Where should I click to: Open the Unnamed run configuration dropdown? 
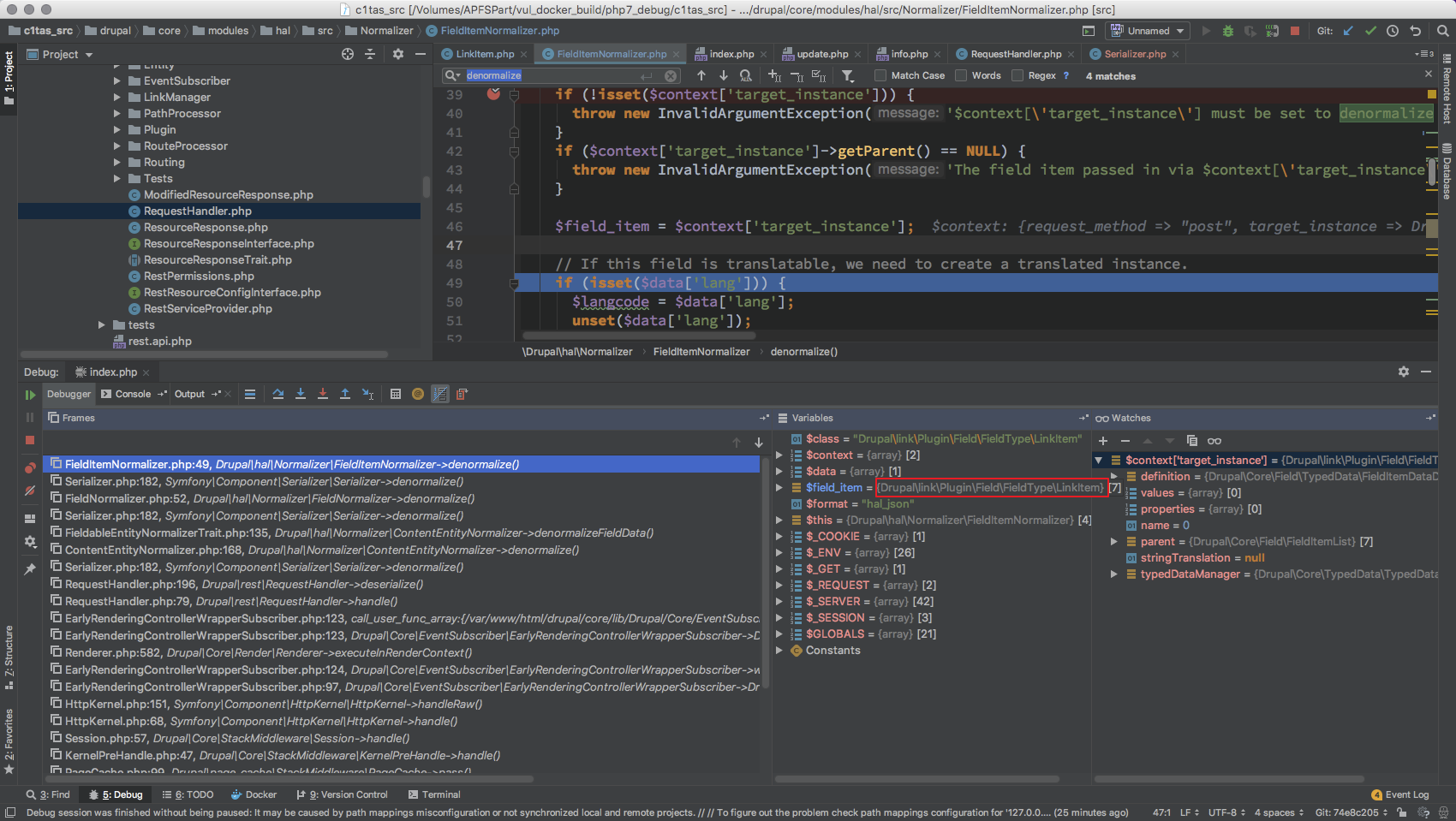[1148, 31]
